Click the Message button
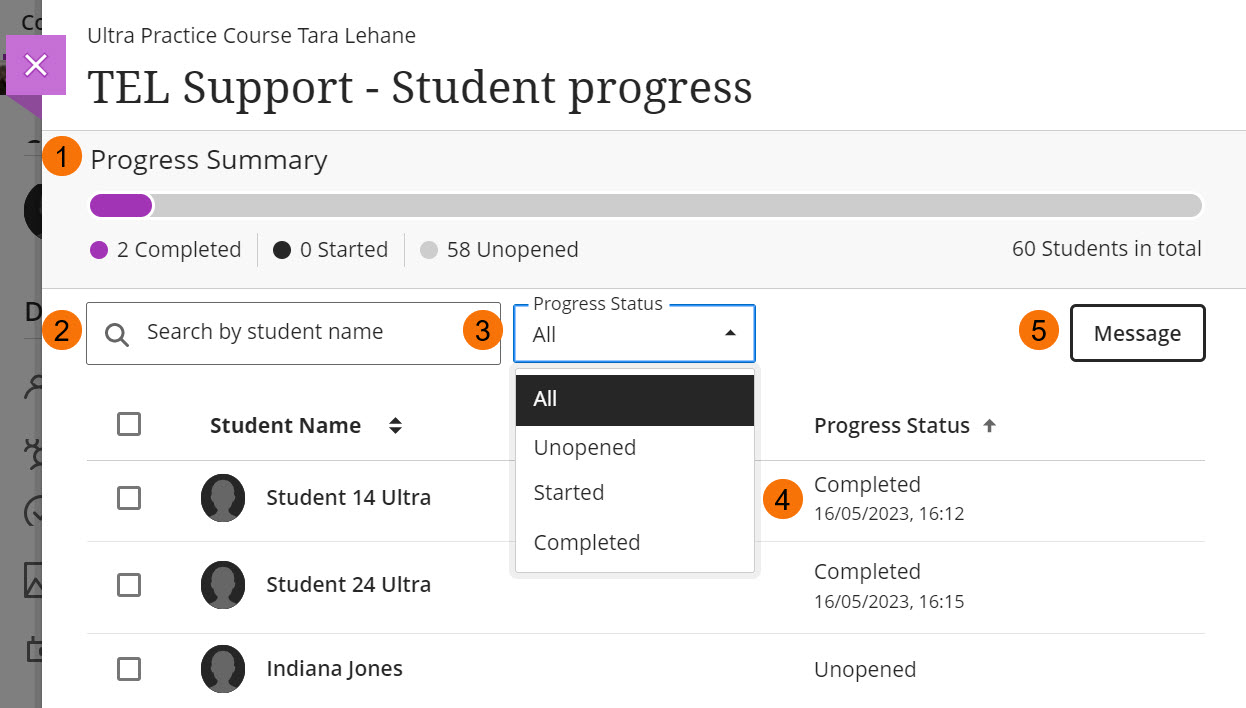 tap(1137, 332)
